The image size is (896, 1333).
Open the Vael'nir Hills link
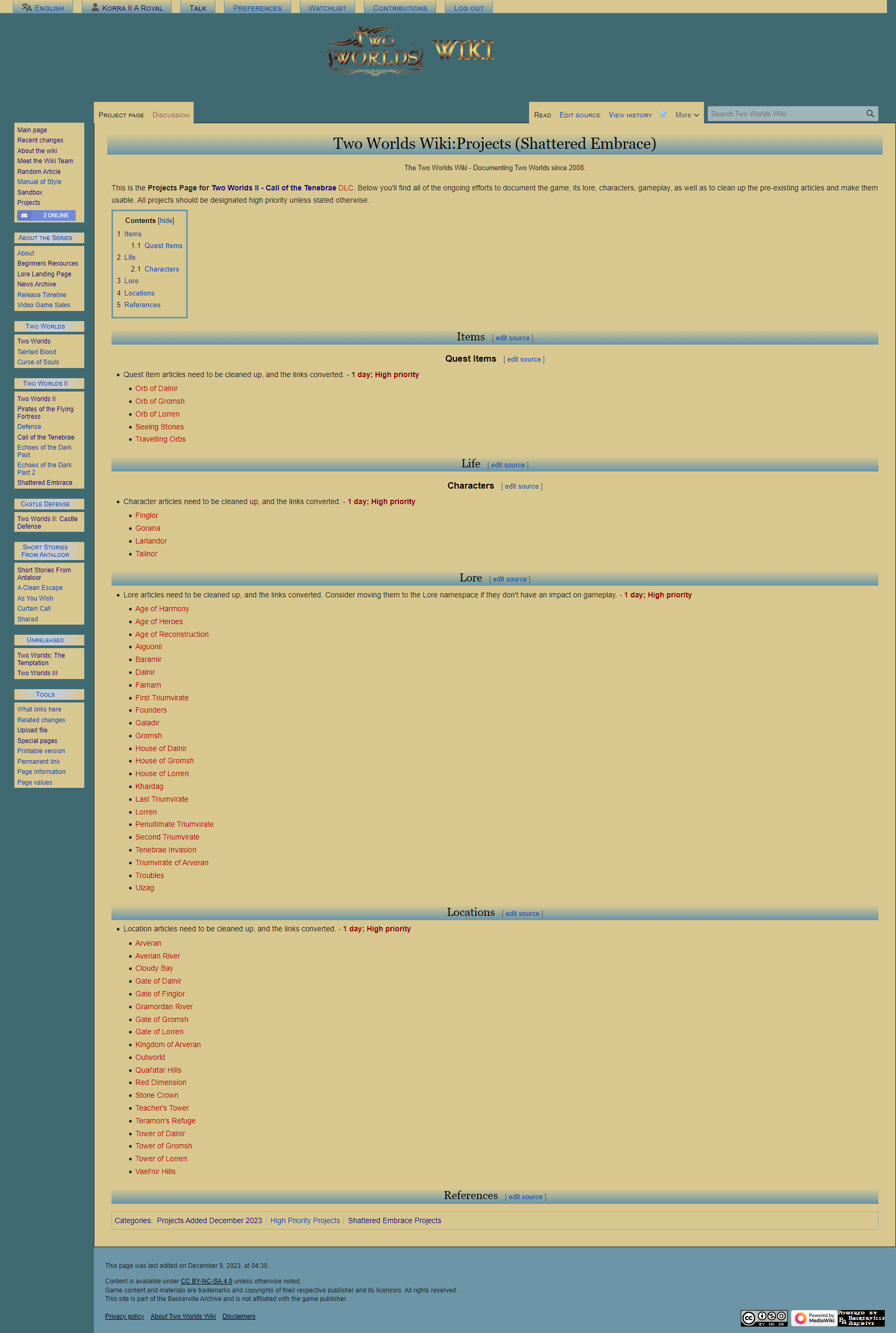(x=155, y=1171)
